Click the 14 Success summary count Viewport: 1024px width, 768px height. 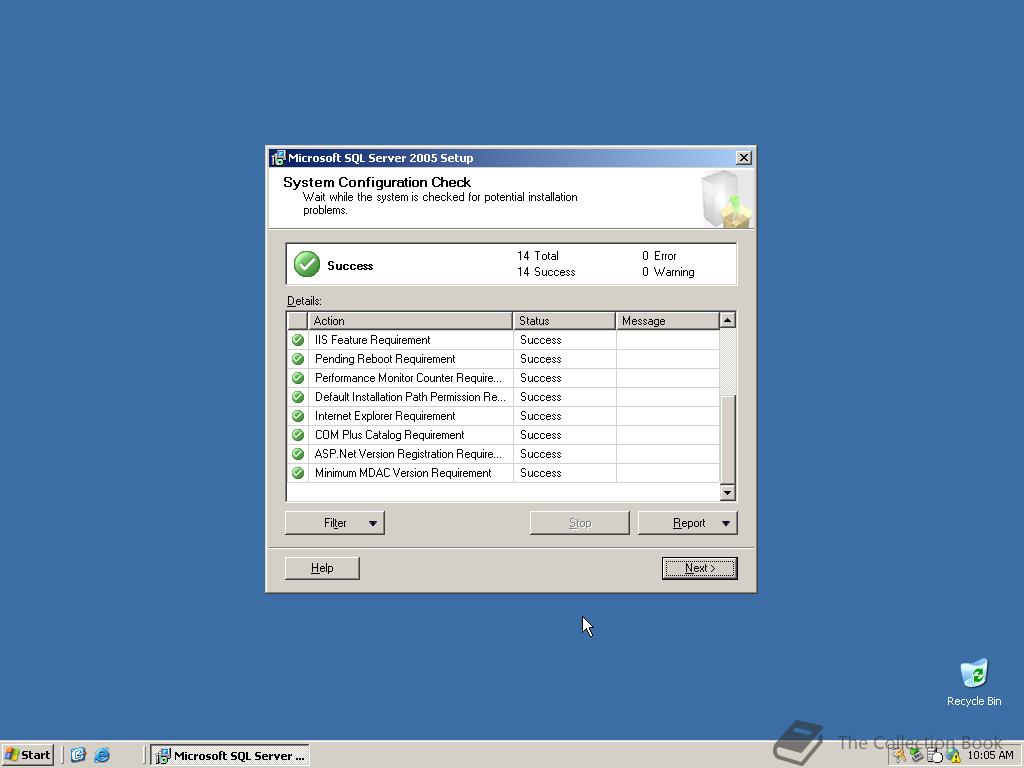point(546,272)
